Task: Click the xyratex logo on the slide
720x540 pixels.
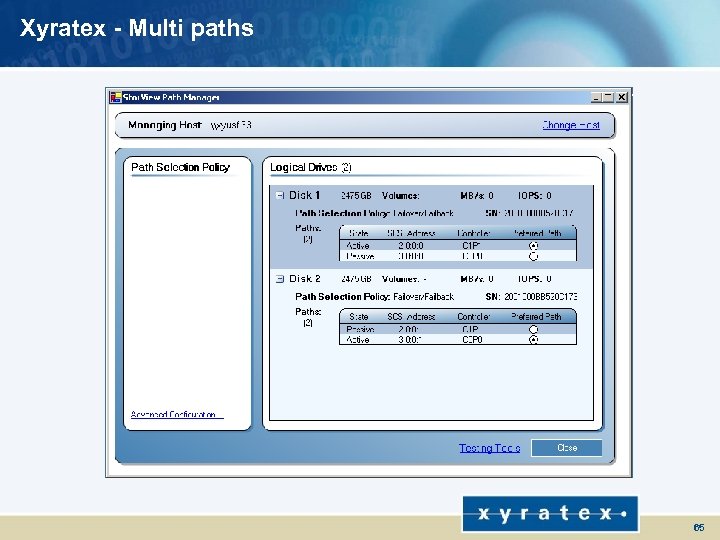Action: (550, 514)
